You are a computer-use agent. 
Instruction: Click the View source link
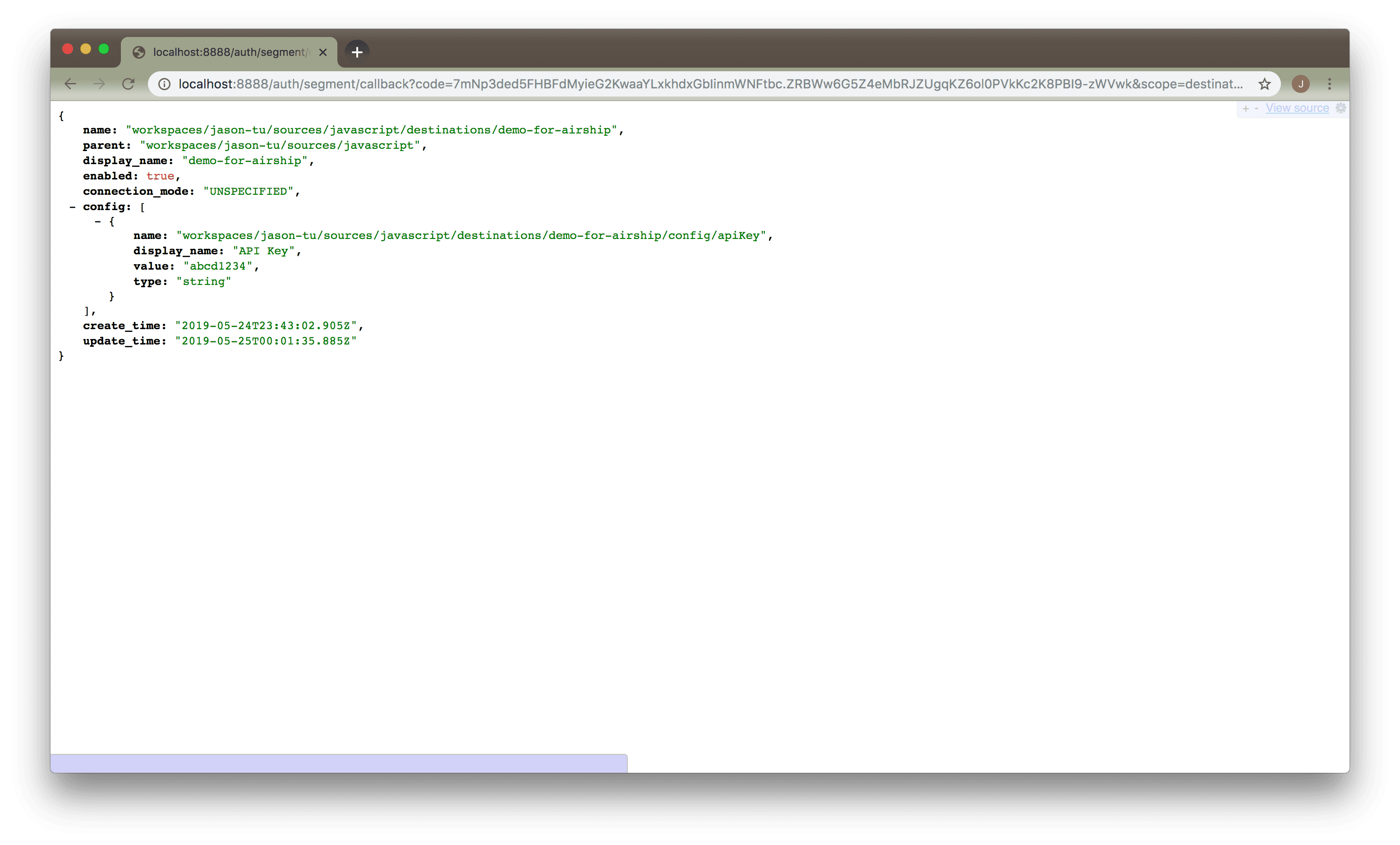point(1297,108)
